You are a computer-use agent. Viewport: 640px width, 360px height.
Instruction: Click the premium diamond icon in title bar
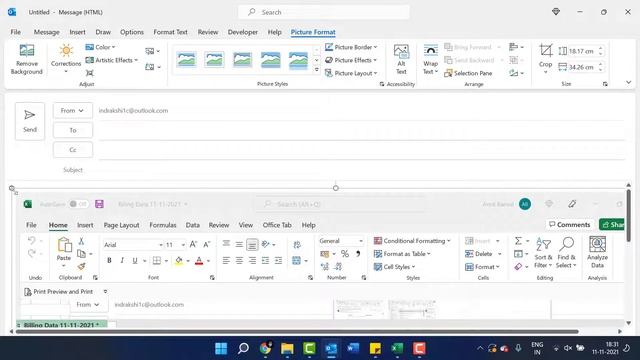click(556, 12)
